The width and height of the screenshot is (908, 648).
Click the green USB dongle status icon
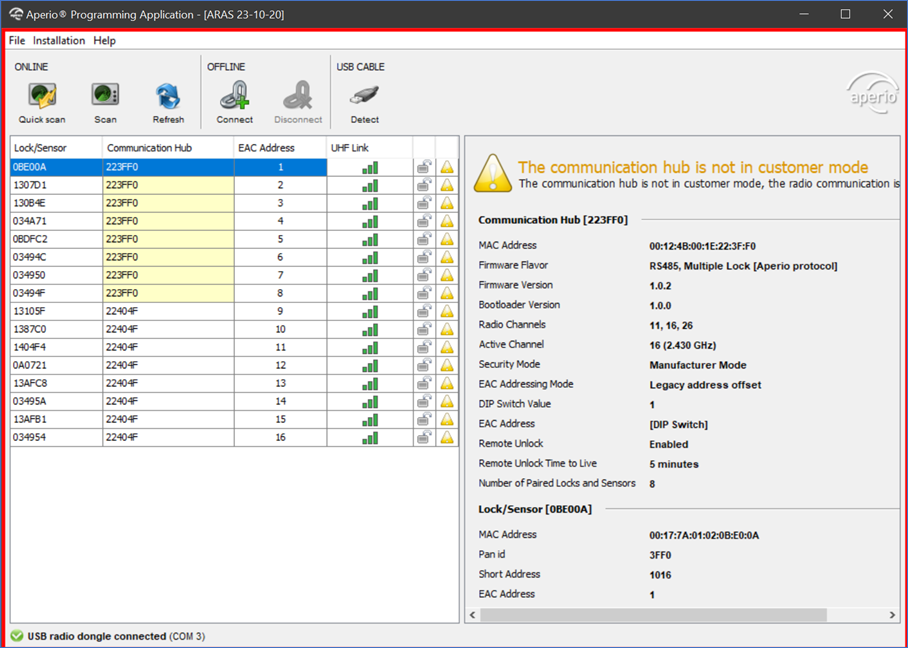tap(17, 636)
